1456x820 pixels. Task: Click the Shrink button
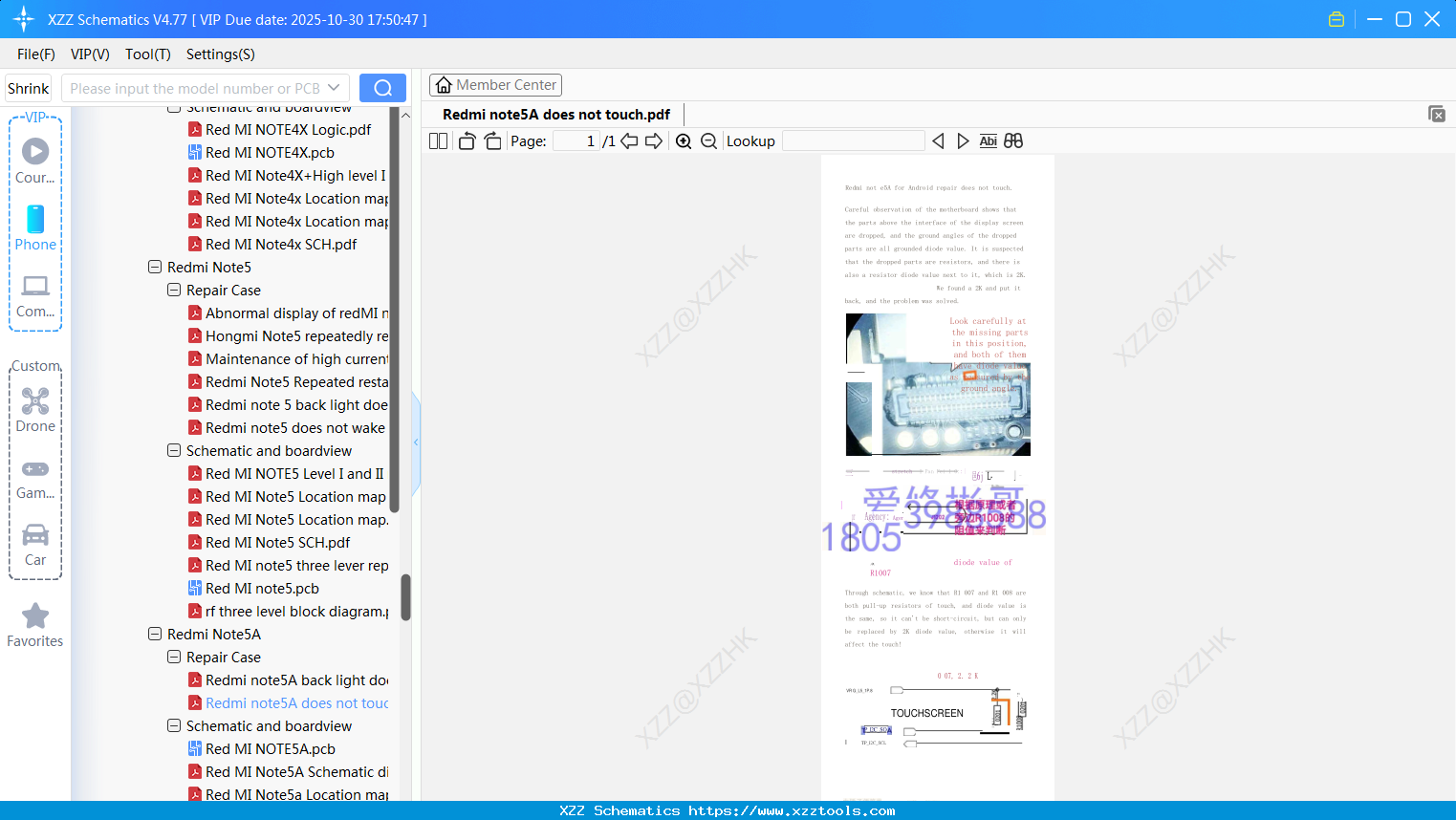[x=28, y=88]
